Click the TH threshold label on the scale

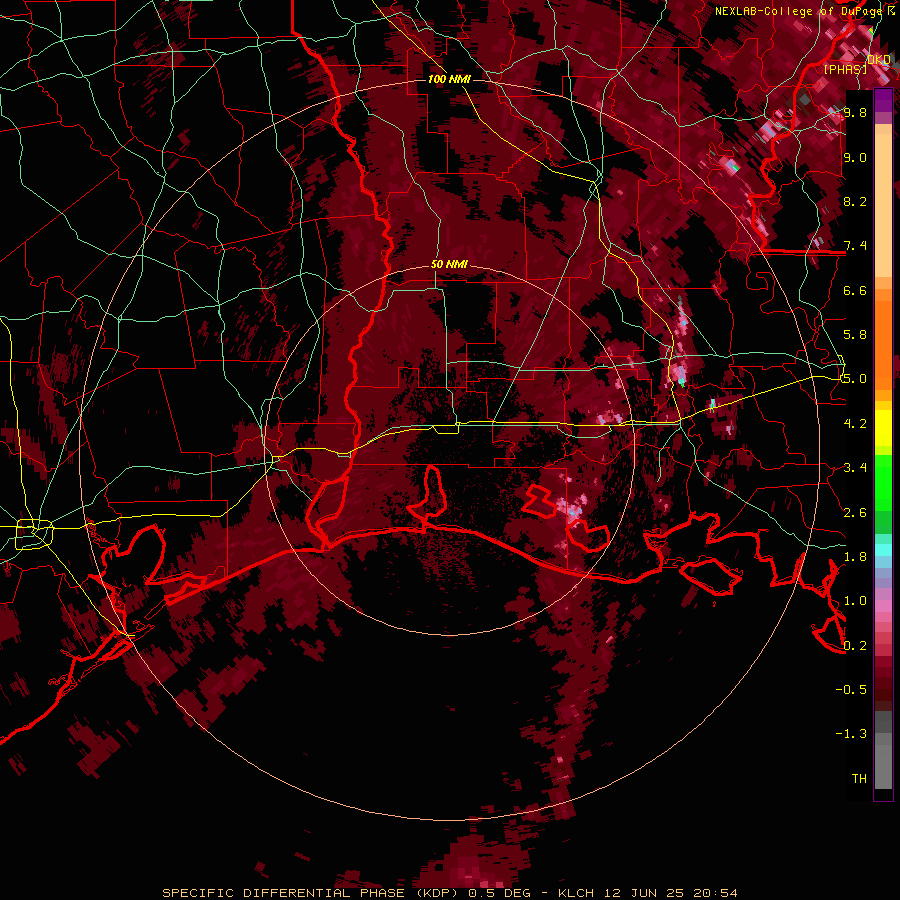pos(859,779)
